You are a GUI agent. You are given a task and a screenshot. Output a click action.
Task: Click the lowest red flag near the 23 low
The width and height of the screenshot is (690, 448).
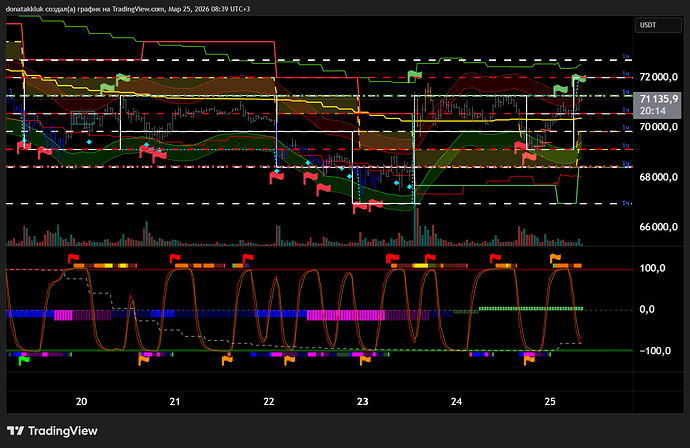360,206
